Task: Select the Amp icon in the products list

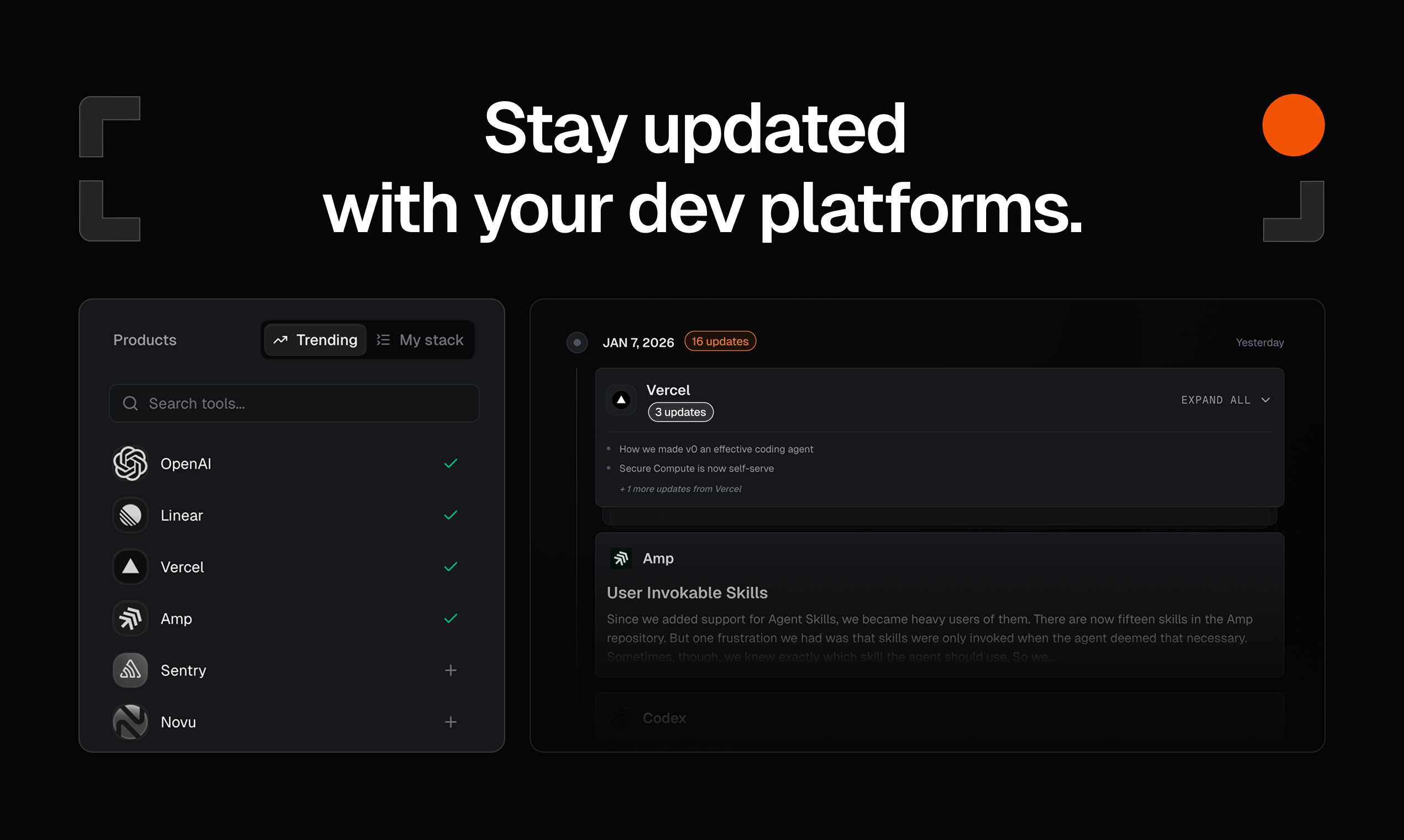Action: pos(130,618)
